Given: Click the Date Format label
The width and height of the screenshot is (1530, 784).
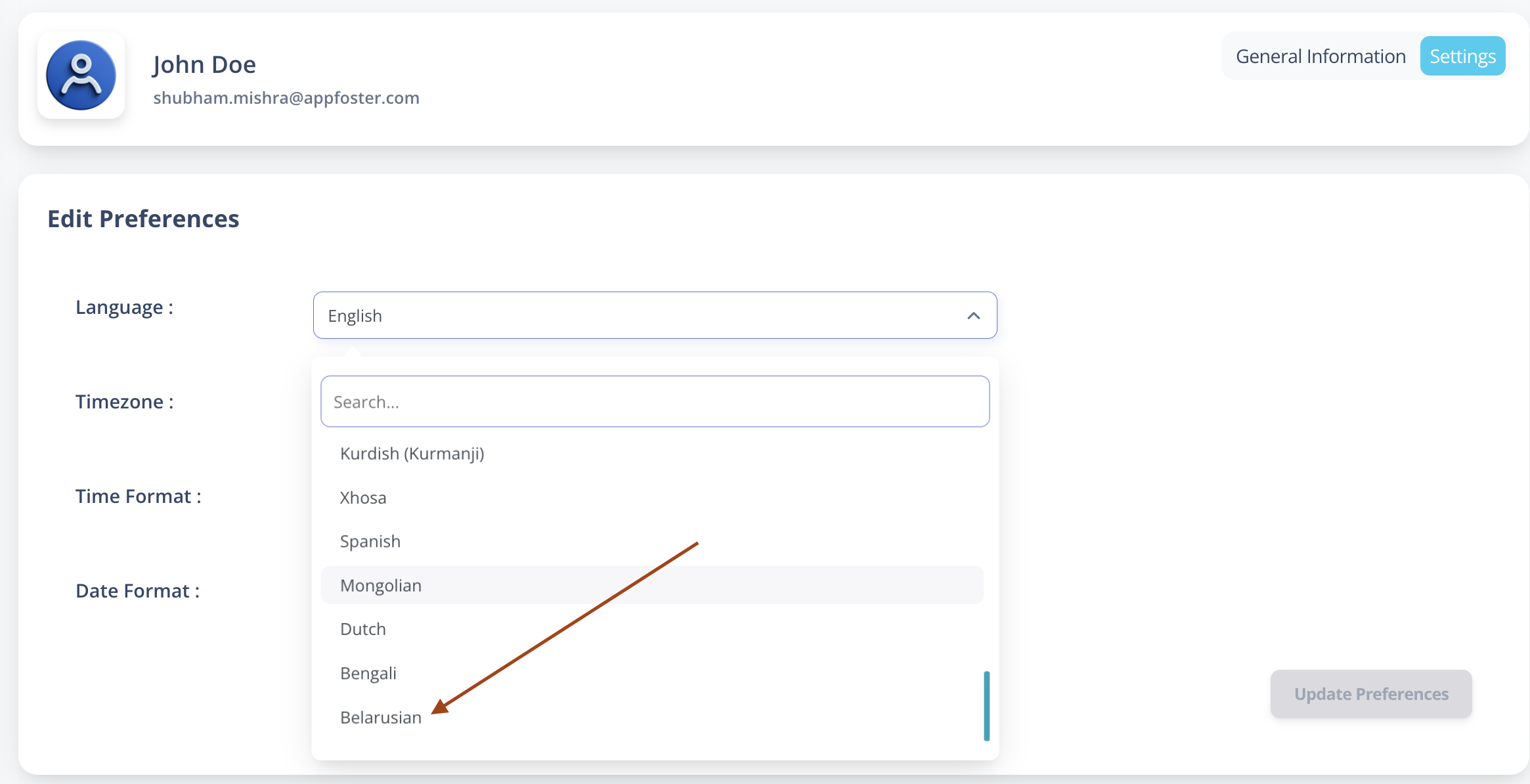Looking at the screenshot, I should (138, 591).
